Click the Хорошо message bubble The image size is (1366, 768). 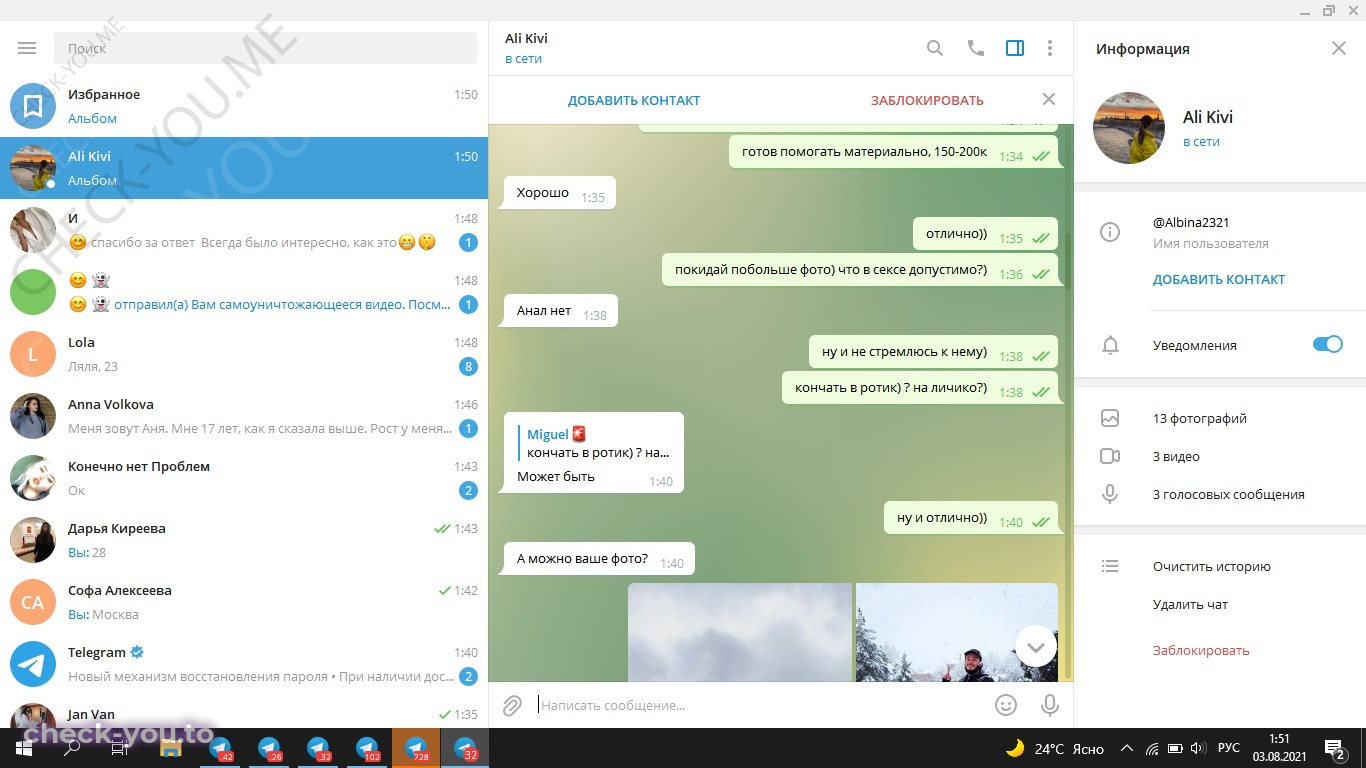(x=559, y=193)
